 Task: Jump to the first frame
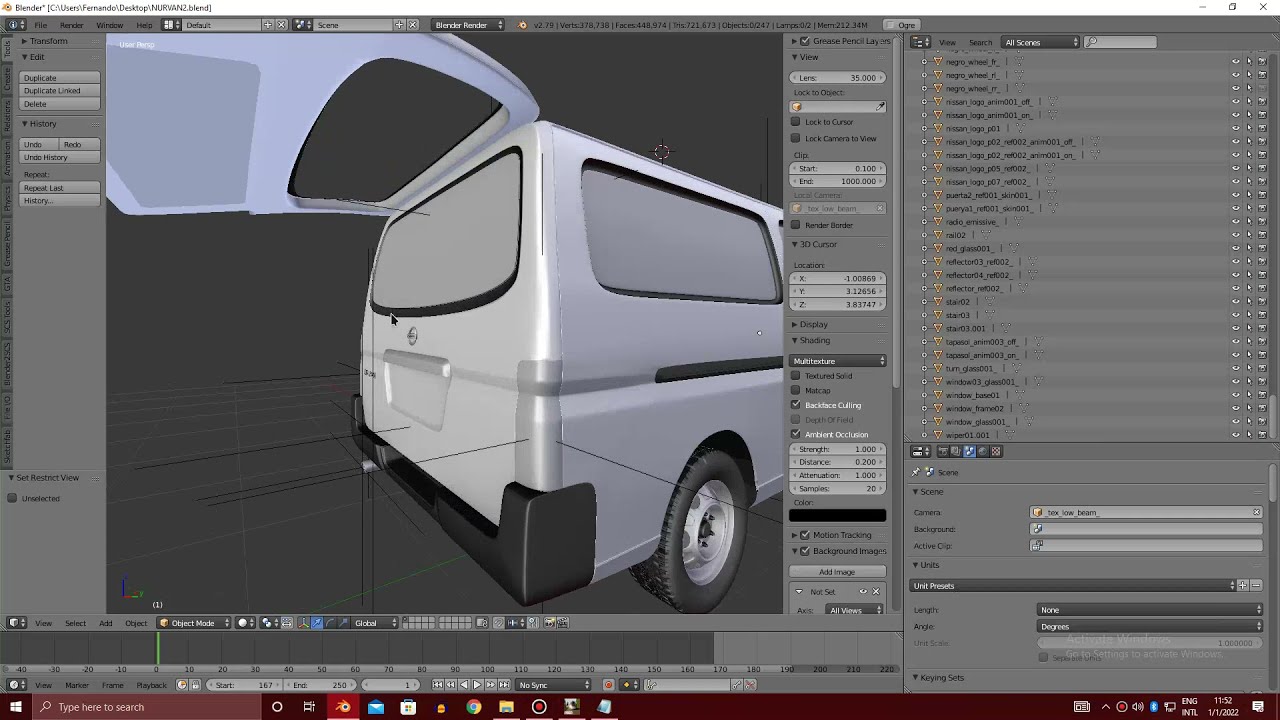pos(437,685)
